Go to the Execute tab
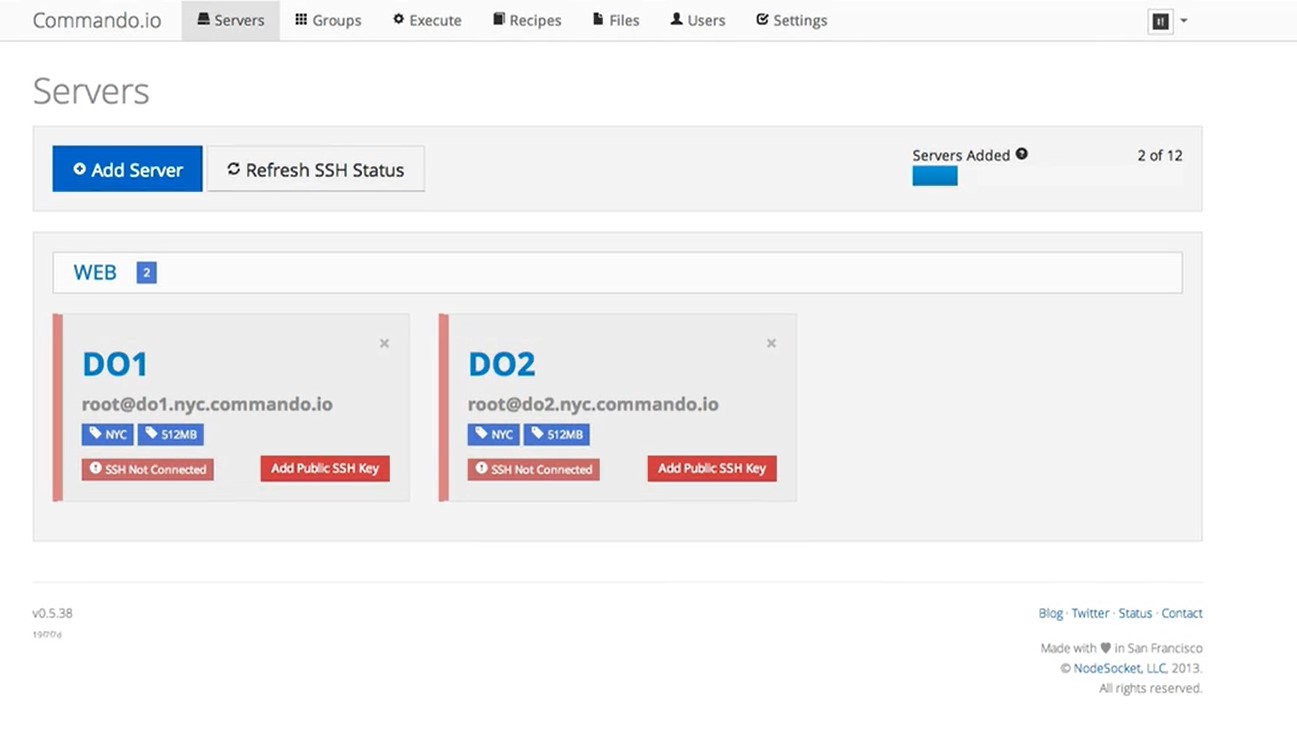1297x736 pixels. [427, 20]
